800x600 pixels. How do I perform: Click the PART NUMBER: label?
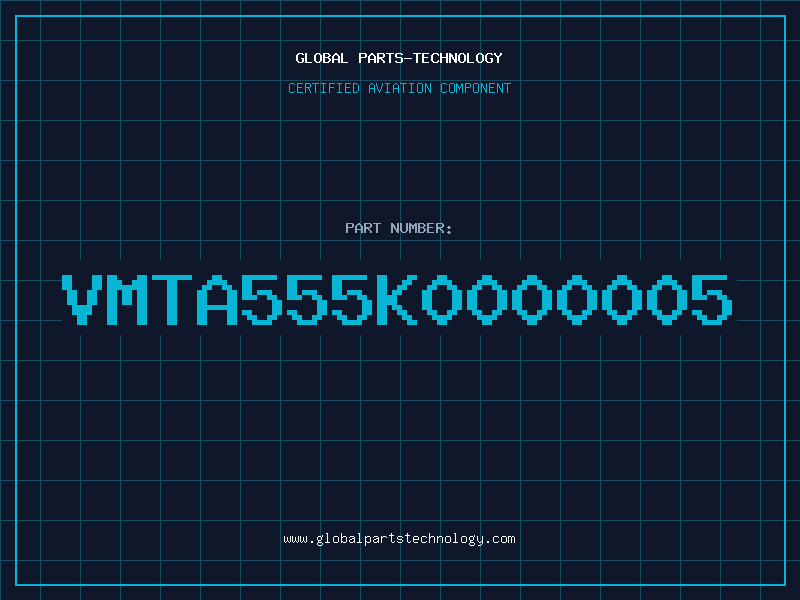(399, 228)
